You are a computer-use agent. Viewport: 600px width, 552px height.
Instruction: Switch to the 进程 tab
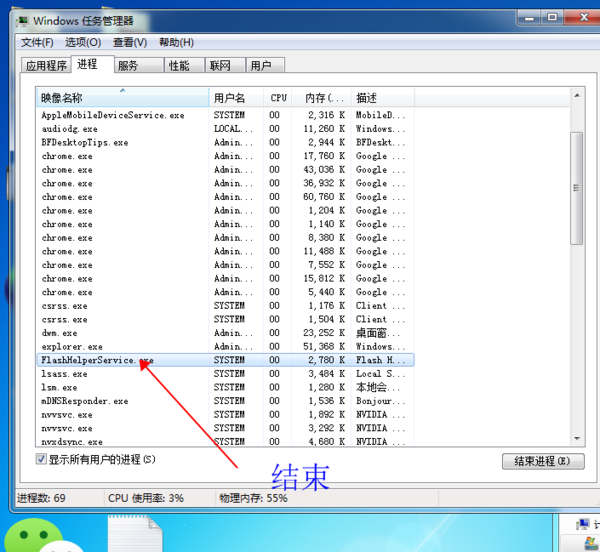(92, 64)
